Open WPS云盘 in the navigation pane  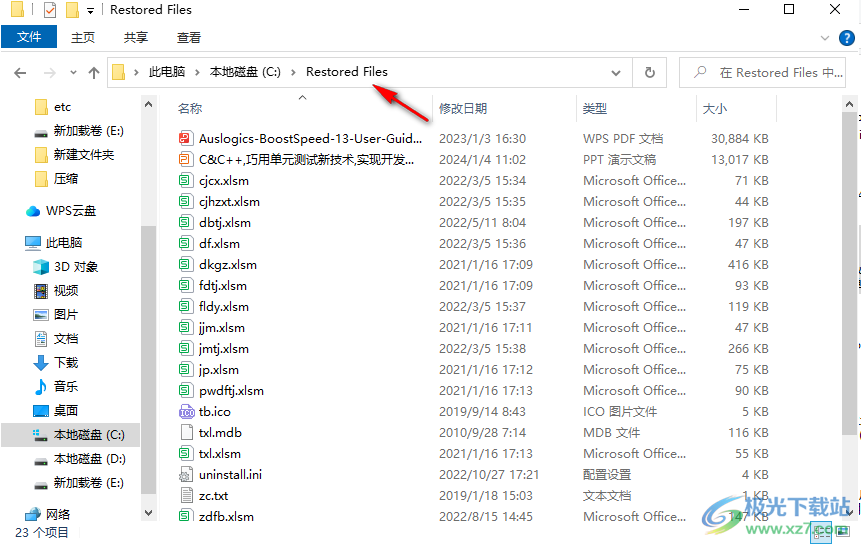click(70, 211)
